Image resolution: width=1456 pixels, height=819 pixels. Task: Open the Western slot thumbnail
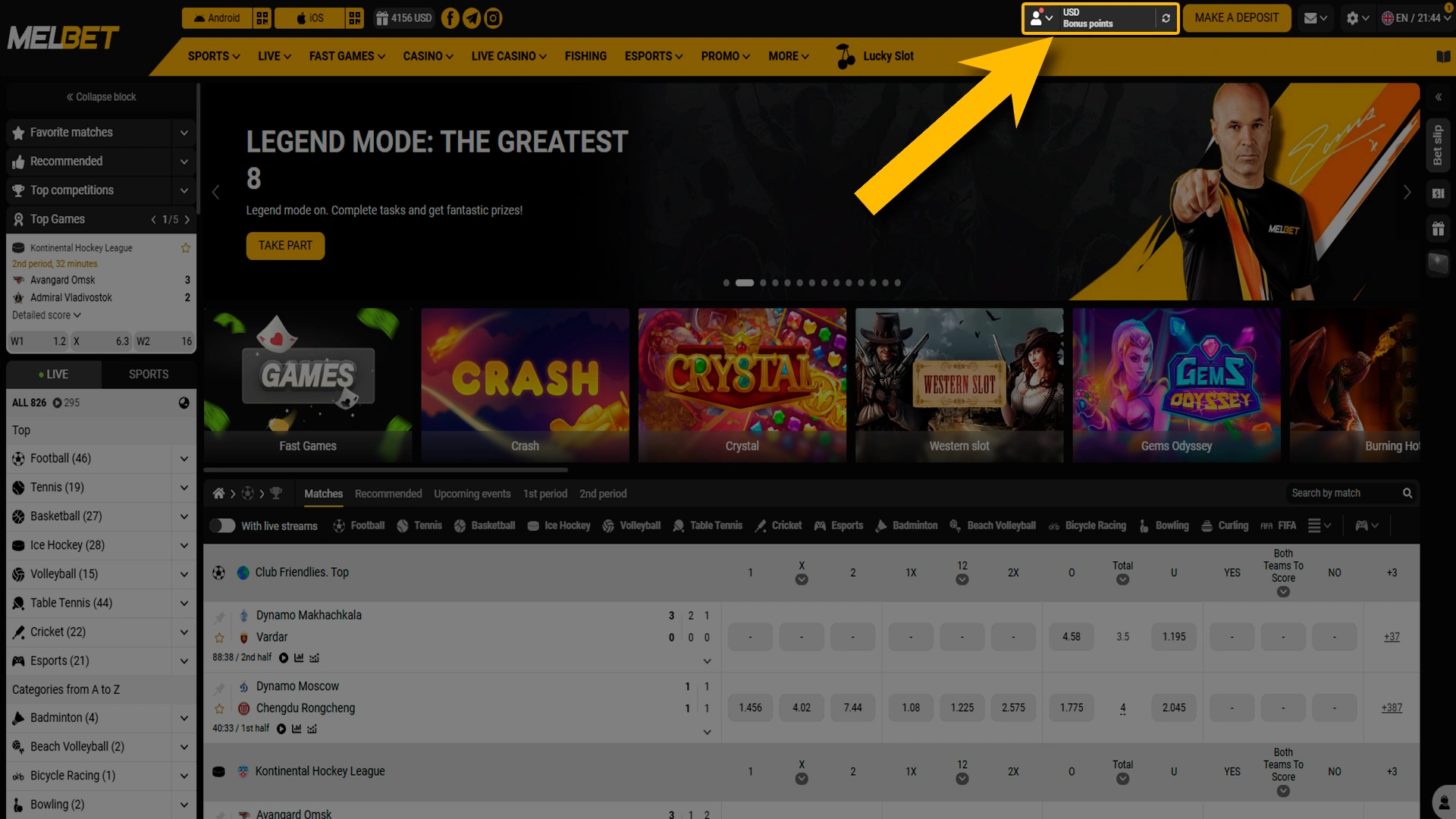click(959, 385)
